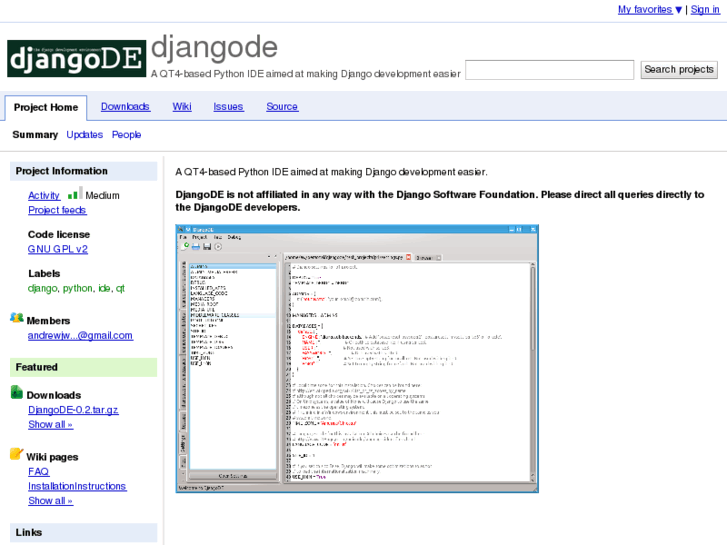Screen dimensions: 727x545
Task: Open the InstallationInstructions wiki page
Action: 77,486
